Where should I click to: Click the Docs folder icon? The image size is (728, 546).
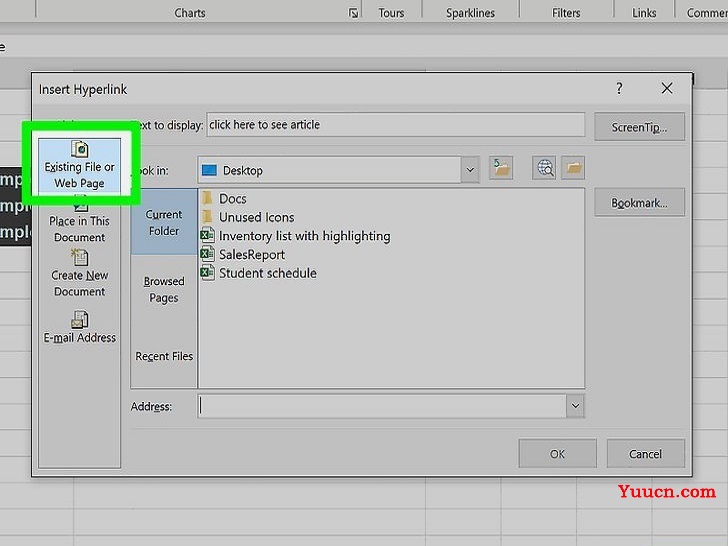tap(207, 198)
